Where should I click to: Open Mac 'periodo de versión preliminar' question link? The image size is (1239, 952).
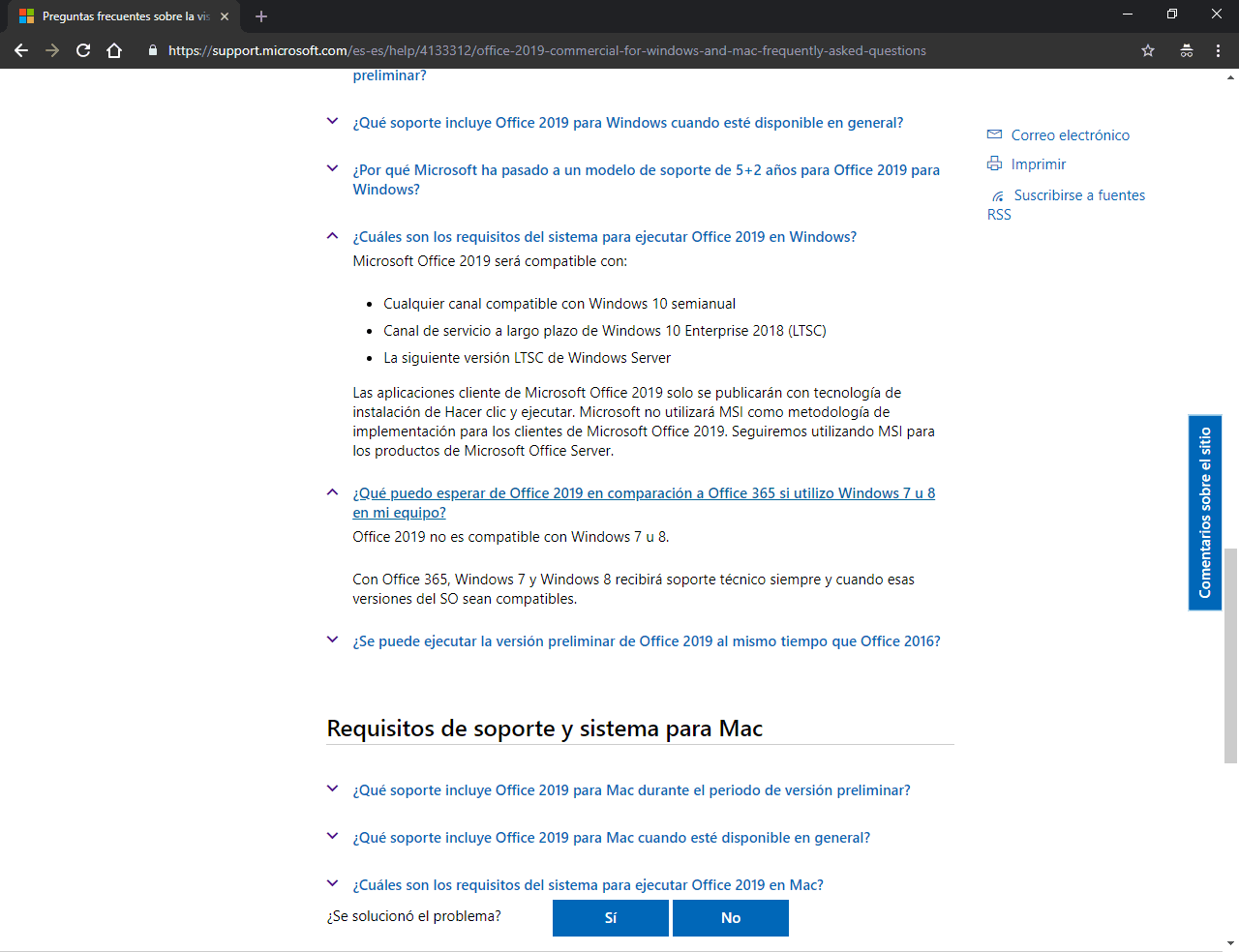[x=631, y=790]
